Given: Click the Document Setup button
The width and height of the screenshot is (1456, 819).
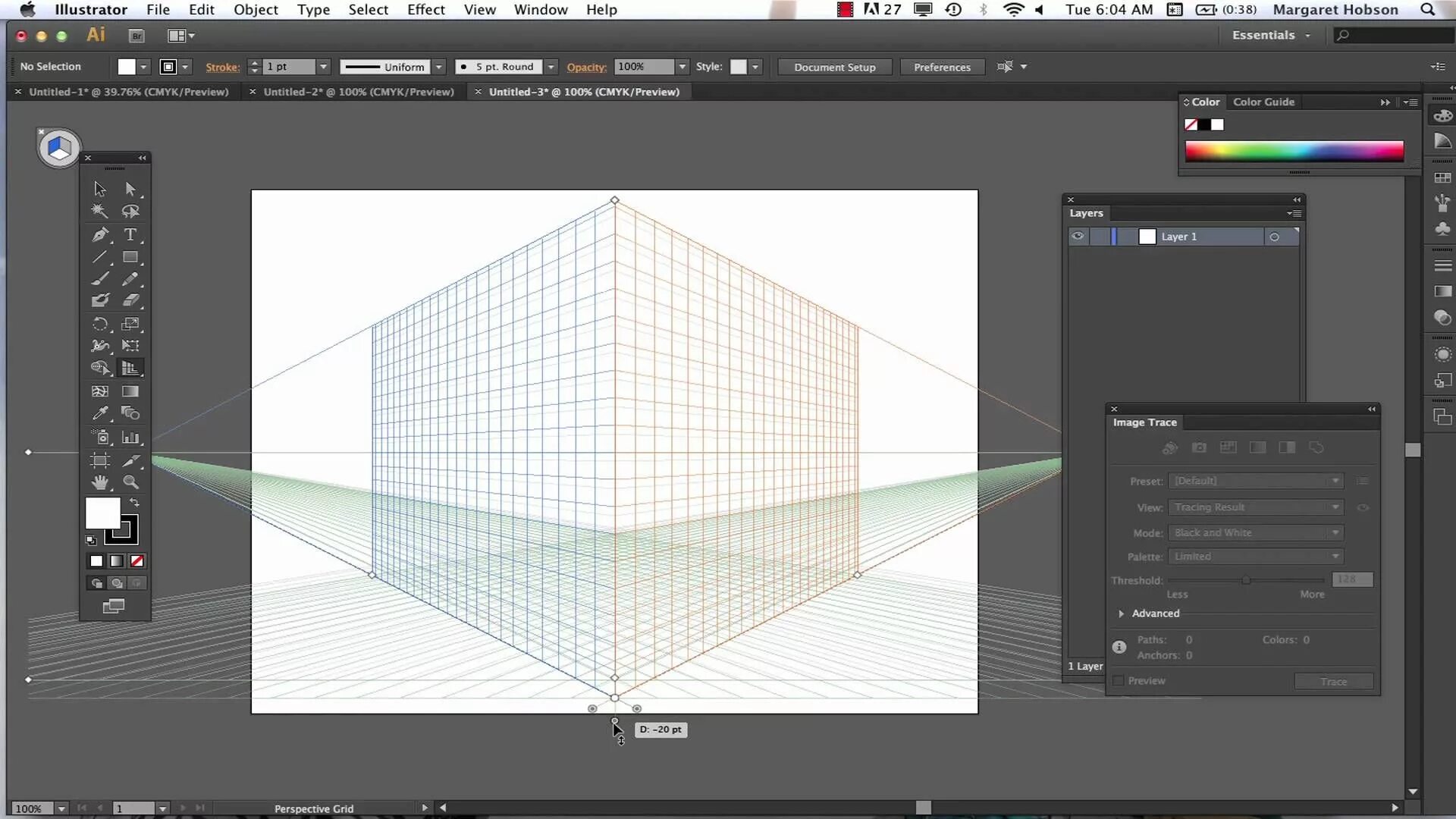Looking at the screenshot, I should coord(834,67).
